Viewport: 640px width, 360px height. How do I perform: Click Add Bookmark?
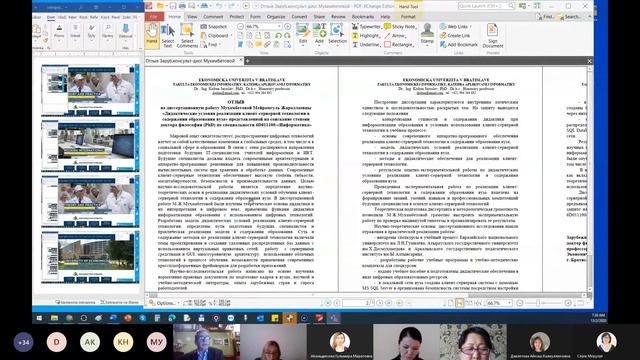tap(459, 44)
